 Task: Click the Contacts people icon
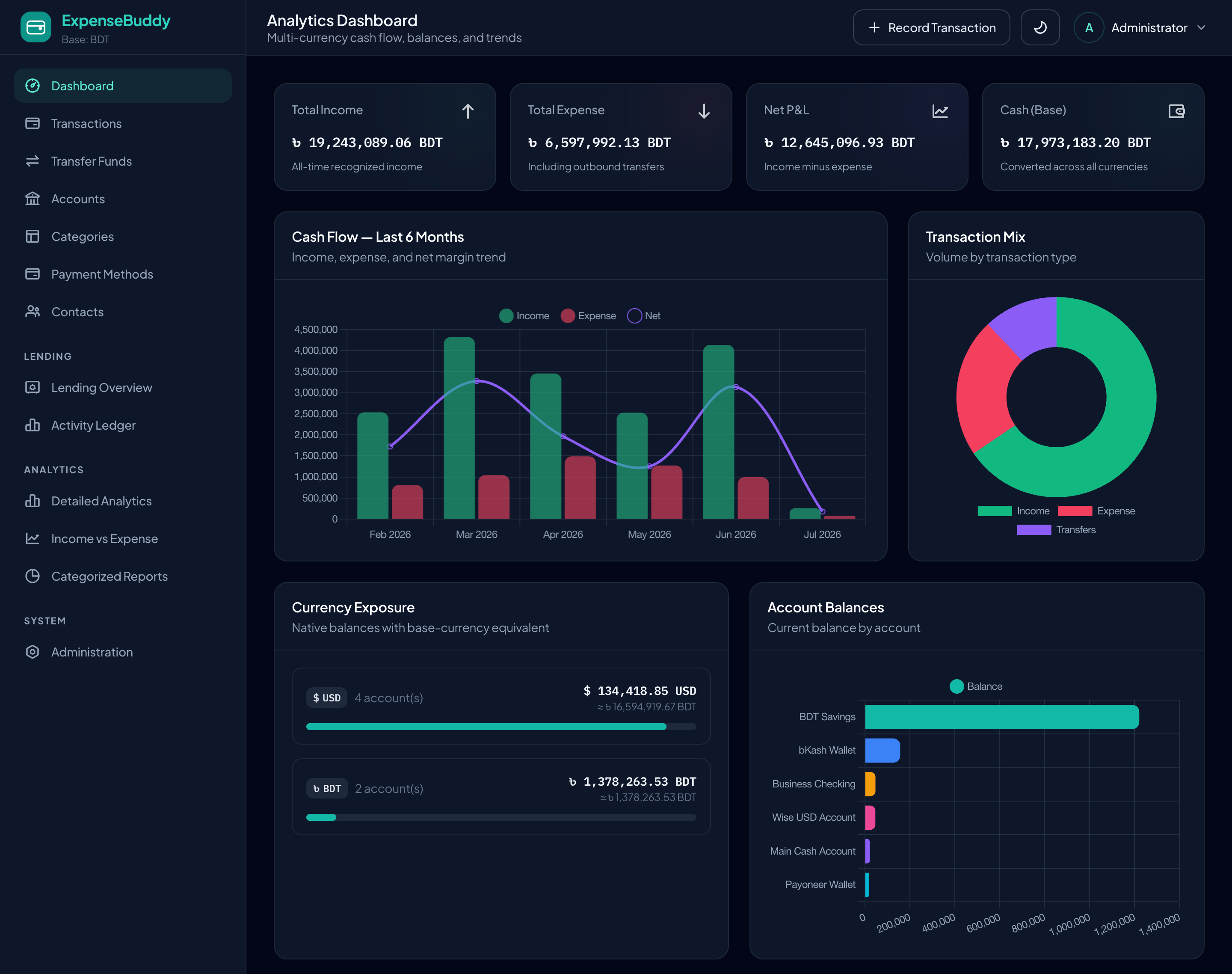pyautogui.click(x=33, y=312)
